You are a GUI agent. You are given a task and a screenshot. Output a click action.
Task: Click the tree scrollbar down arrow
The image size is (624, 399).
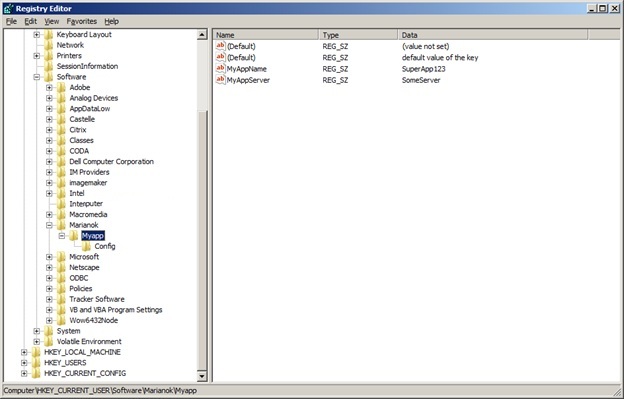pyautogui.click(x=202, y=376)
